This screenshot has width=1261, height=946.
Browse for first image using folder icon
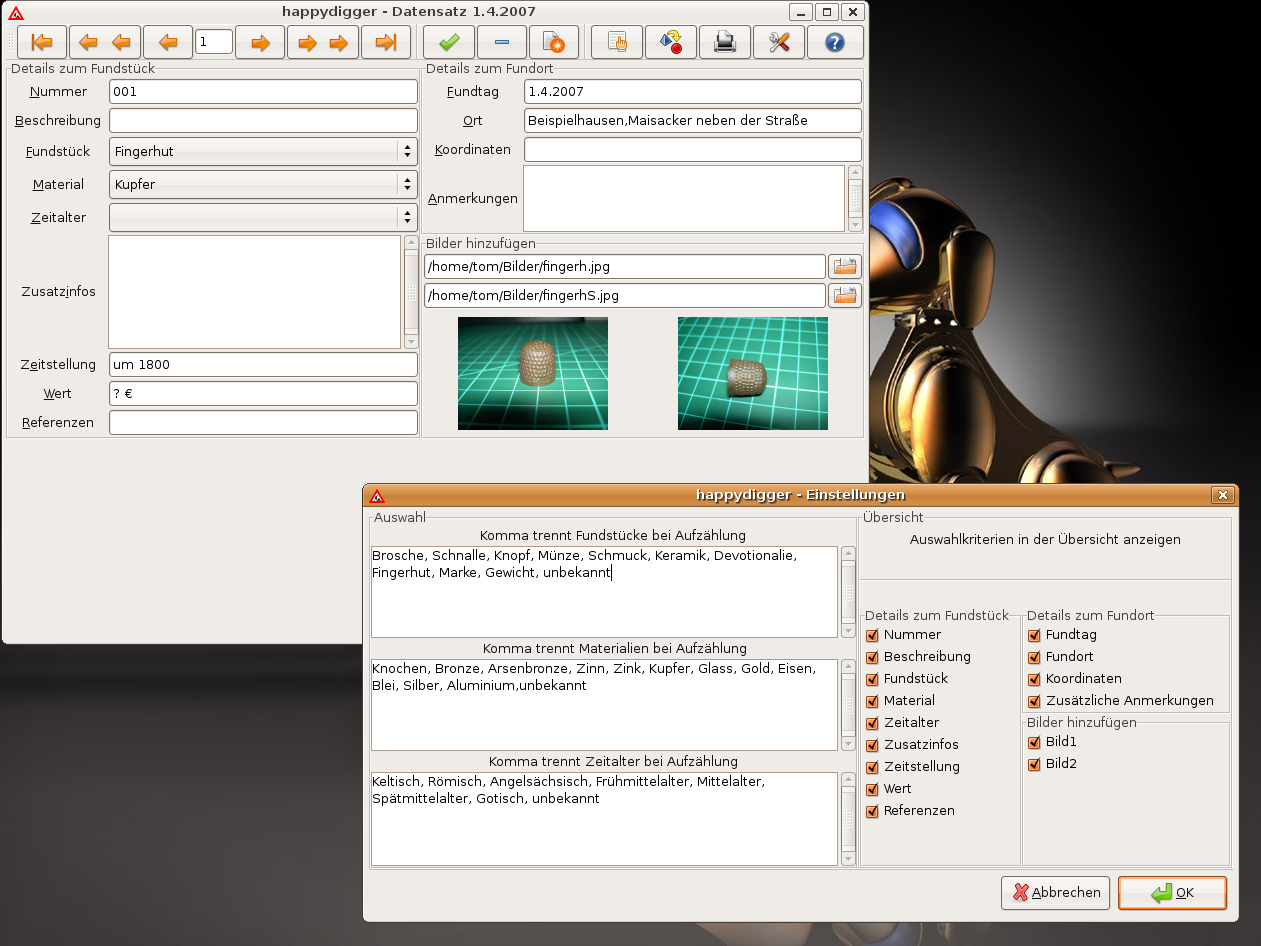845,266
